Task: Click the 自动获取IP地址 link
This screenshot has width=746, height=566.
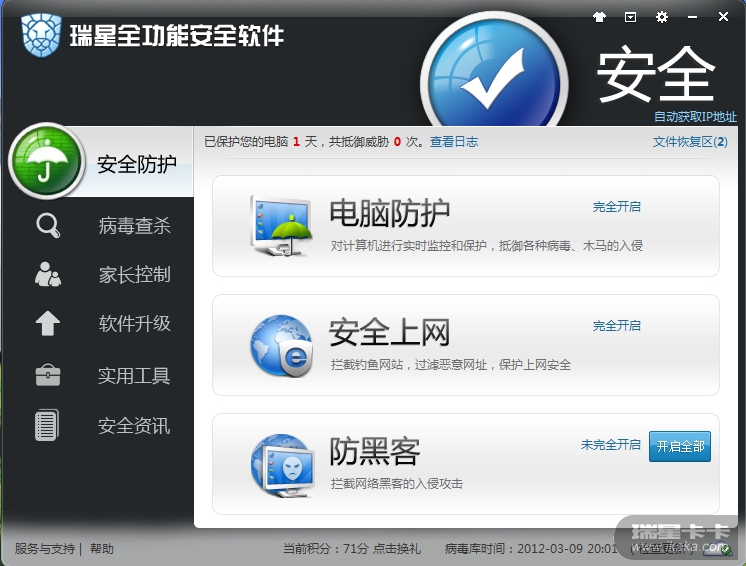Action: [x=695, y=117]
